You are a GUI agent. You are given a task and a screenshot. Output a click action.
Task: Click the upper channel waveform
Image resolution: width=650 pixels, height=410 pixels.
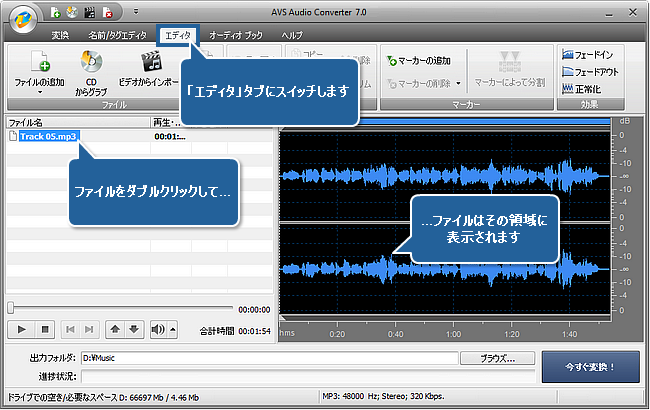(445, 177)
